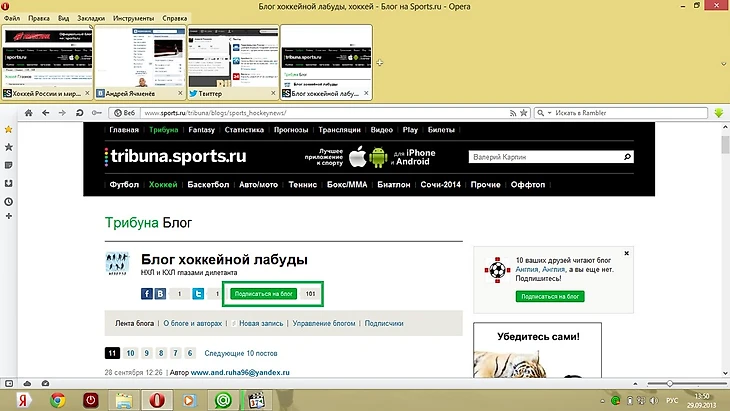
Task: Switch to Хоккей России и мир tab
Action: click(47, 61)
